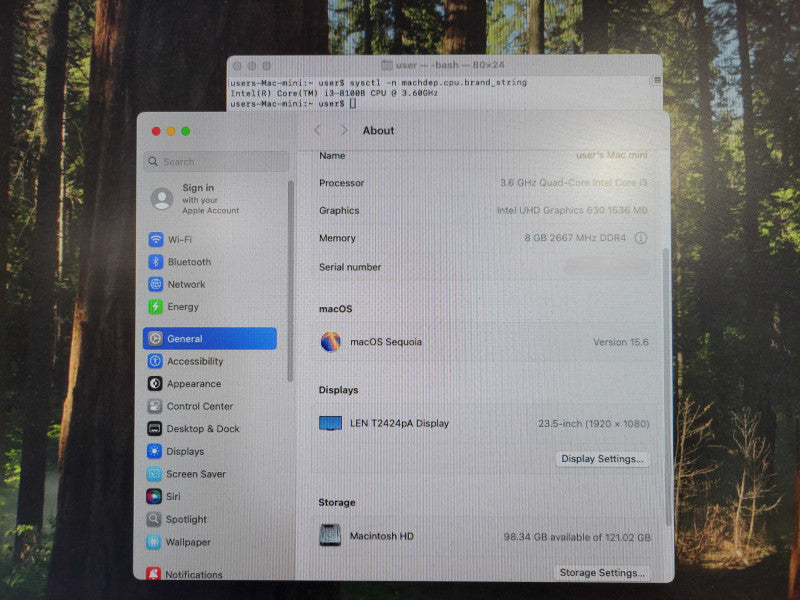The image size is (800, 600).
Task: Click the "Macintosh HD" label
Action: coord(382,536)
